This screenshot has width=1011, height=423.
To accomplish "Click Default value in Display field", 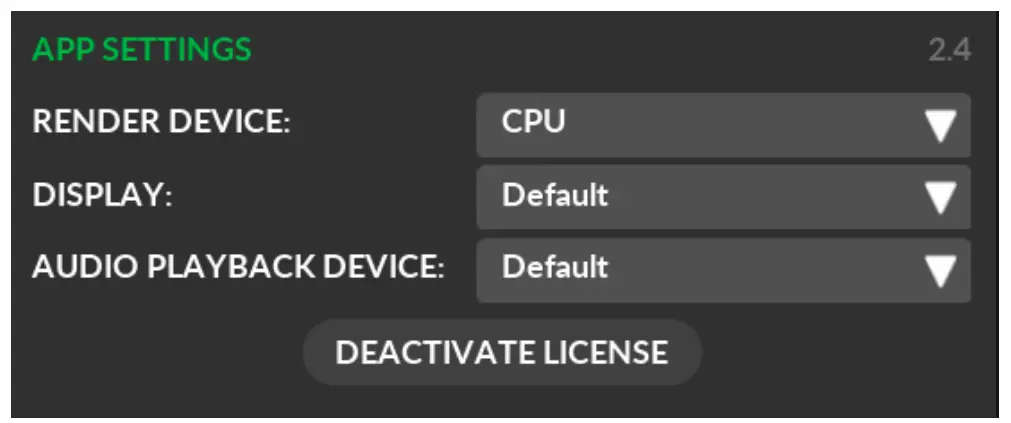I will point(554,195).
